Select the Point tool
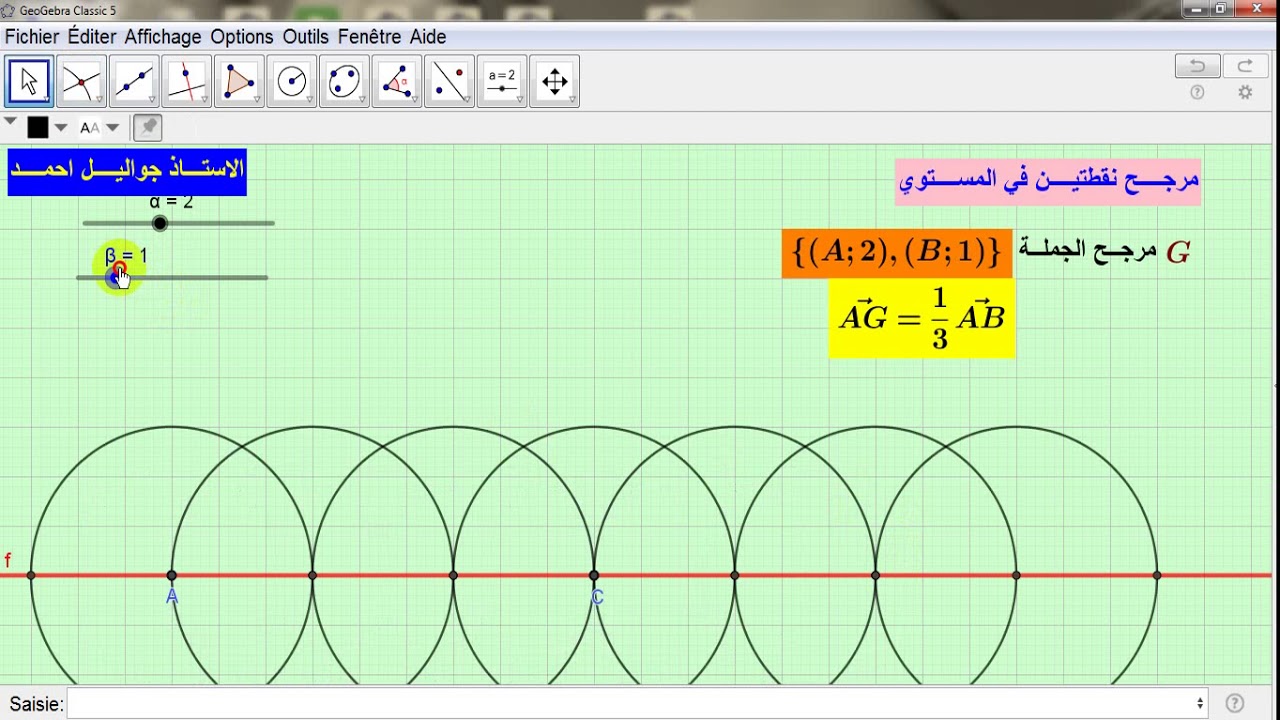Image resolution: width=1280 pixels, height=720 pixels. point(81,81)
